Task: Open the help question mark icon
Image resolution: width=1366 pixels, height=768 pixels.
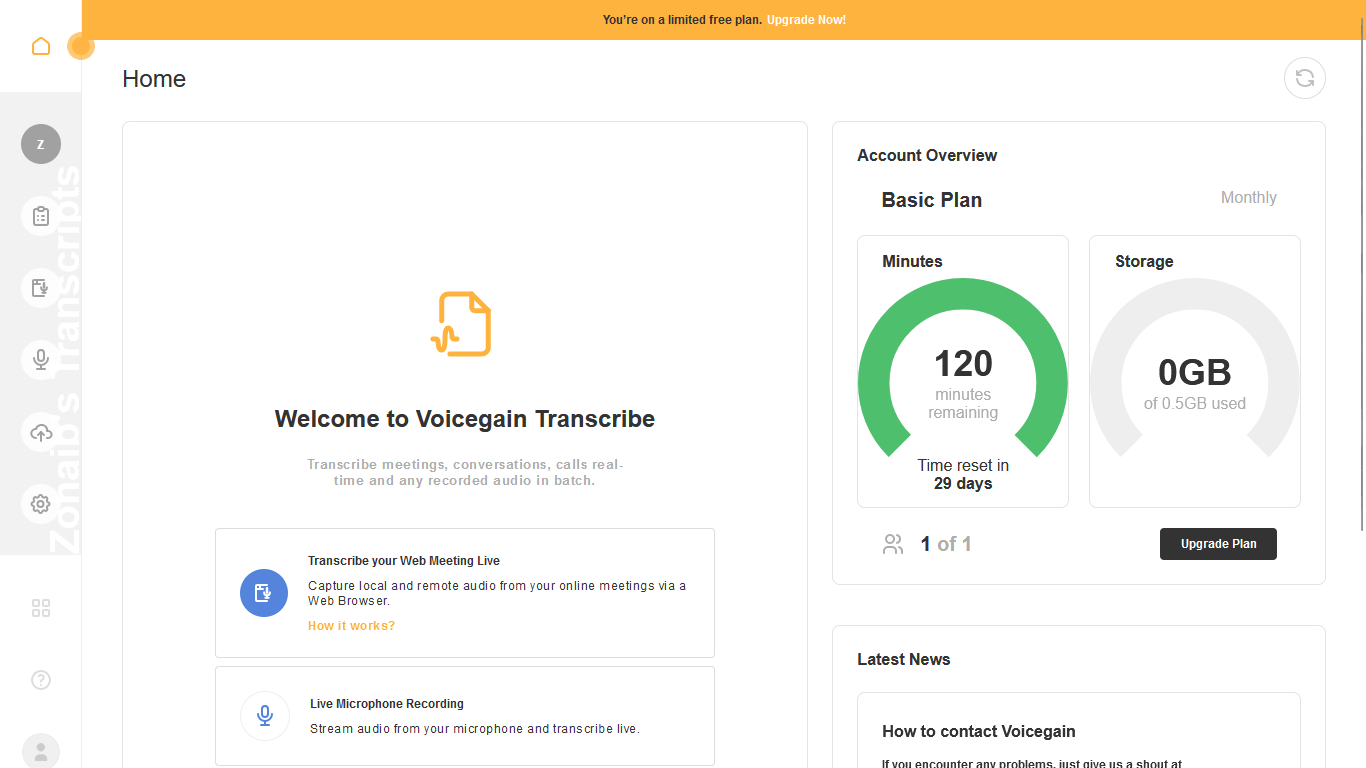Action: point(41,680)
